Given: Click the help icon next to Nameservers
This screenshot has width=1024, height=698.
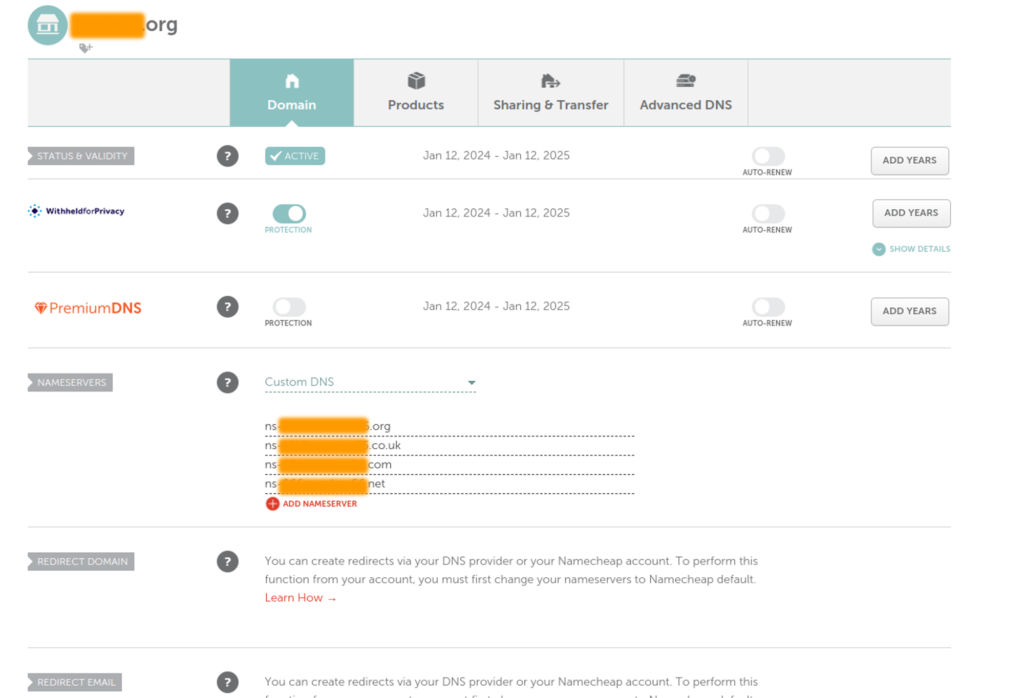Looking at the screenshot, I should coord(227,382).
